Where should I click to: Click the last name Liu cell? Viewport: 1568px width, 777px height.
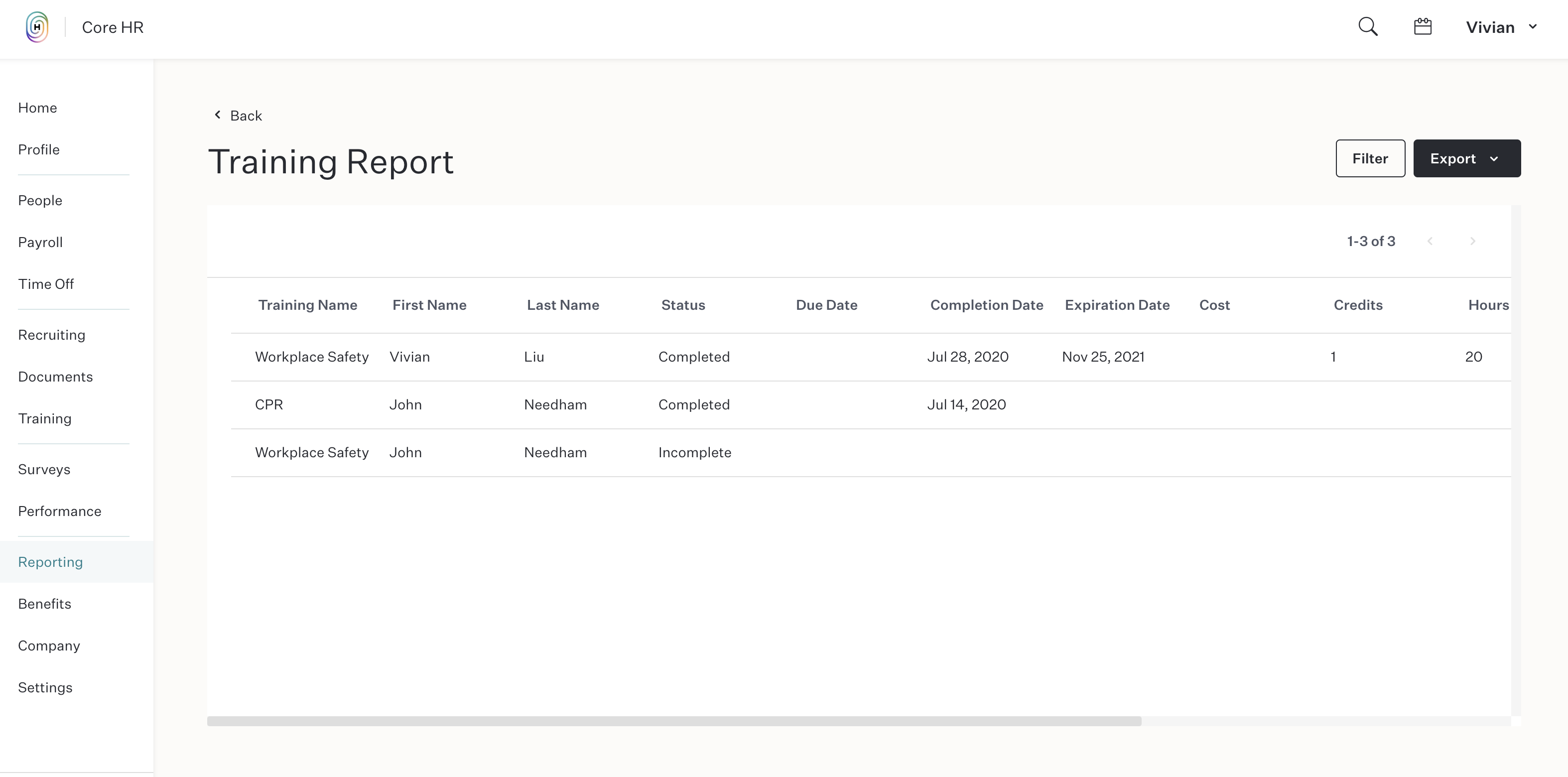(x=534, y=357)
